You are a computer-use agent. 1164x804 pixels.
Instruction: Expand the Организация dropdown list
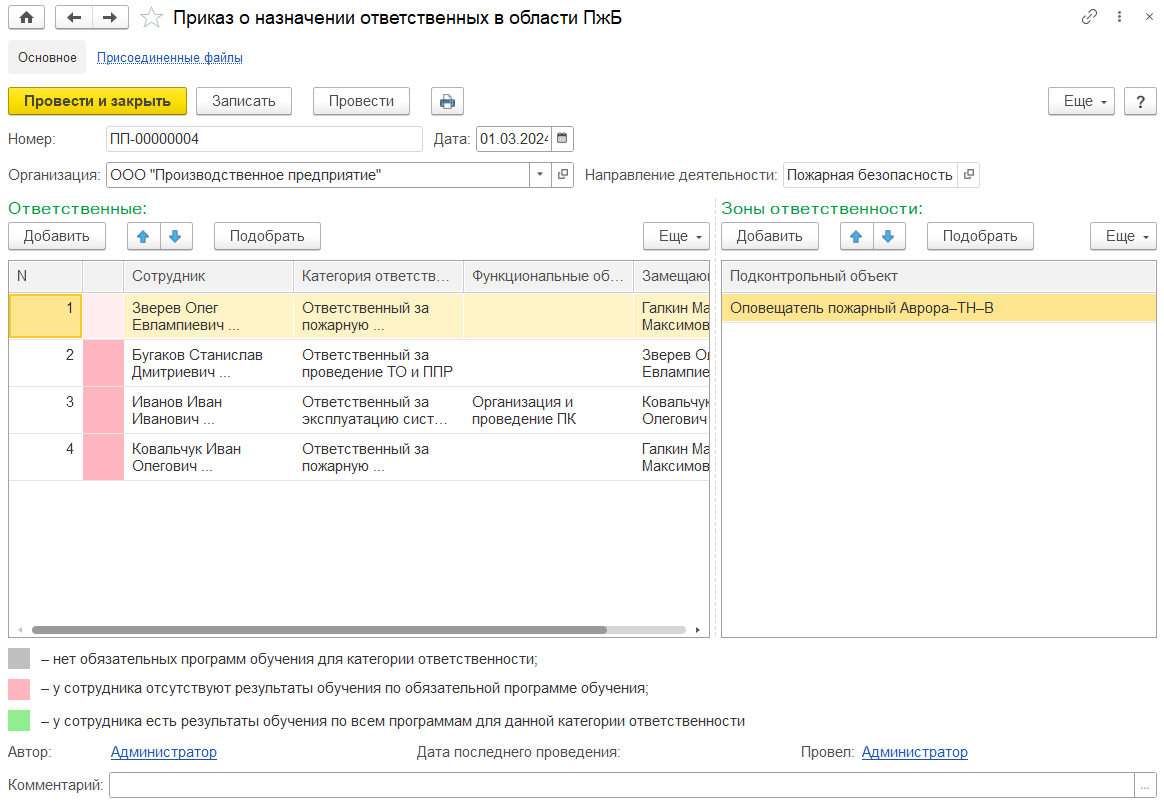coord(540,175)
